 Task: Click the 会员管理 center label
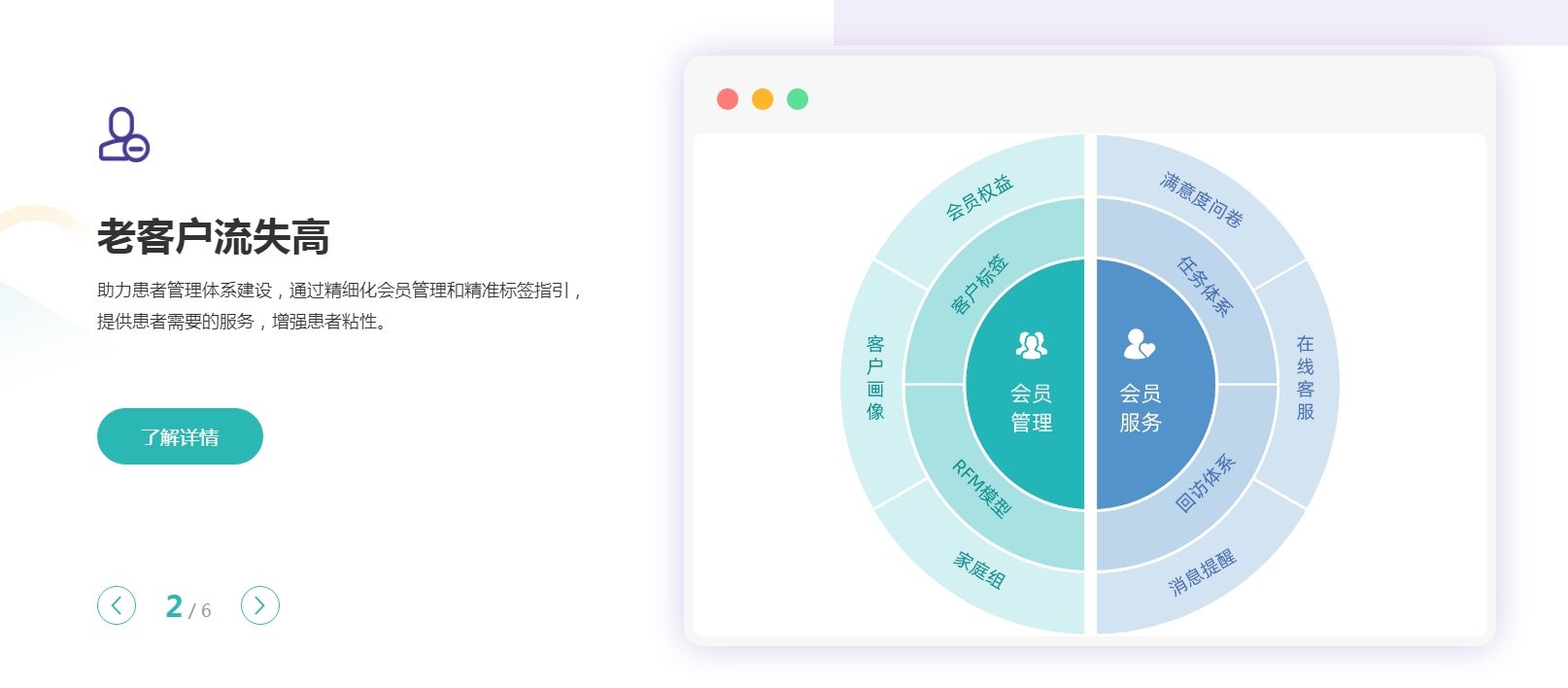click(1031, 408)
